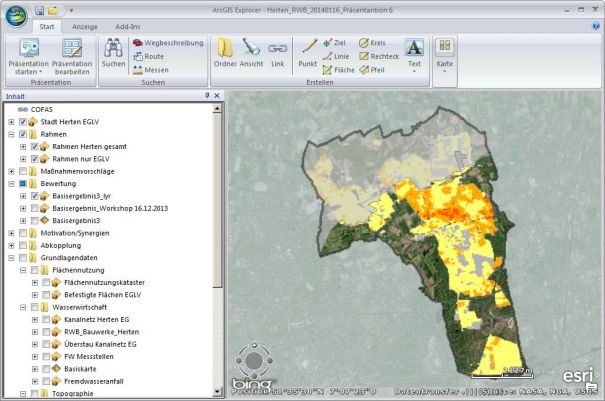Expand the Abkopplung folder
This screenshot has width=605, height=401.
(x=11, y=245)
